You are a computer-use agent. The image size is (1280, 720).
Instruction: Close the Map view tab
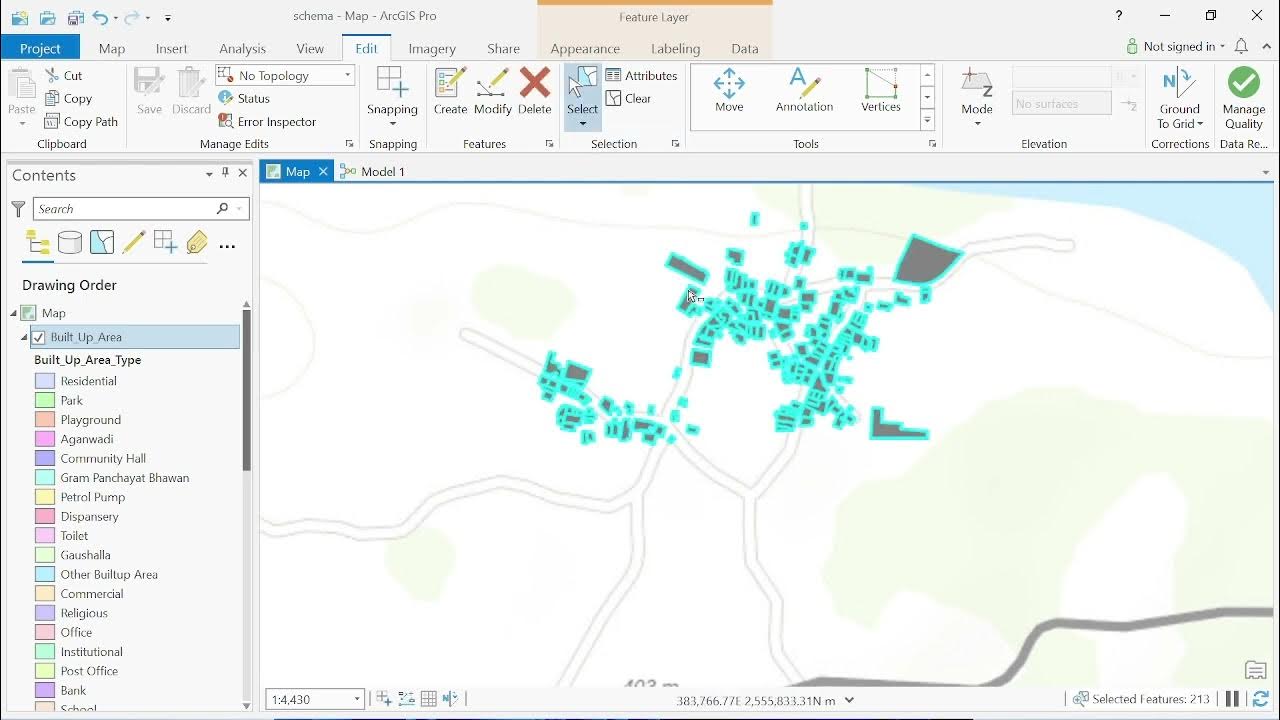(x=323, y=172)
